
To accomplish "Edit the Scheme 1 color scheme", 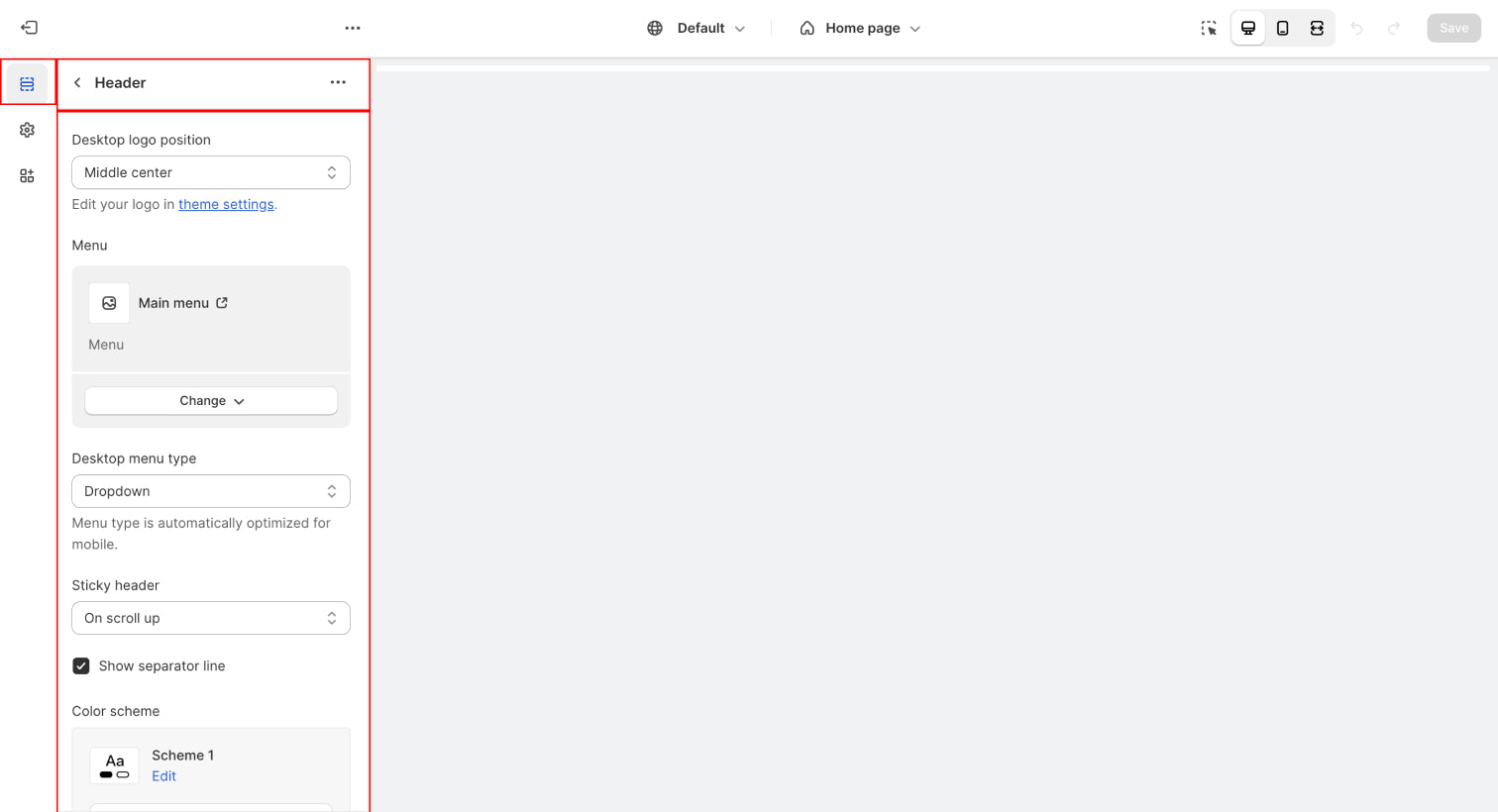I will tap(164, 776).
